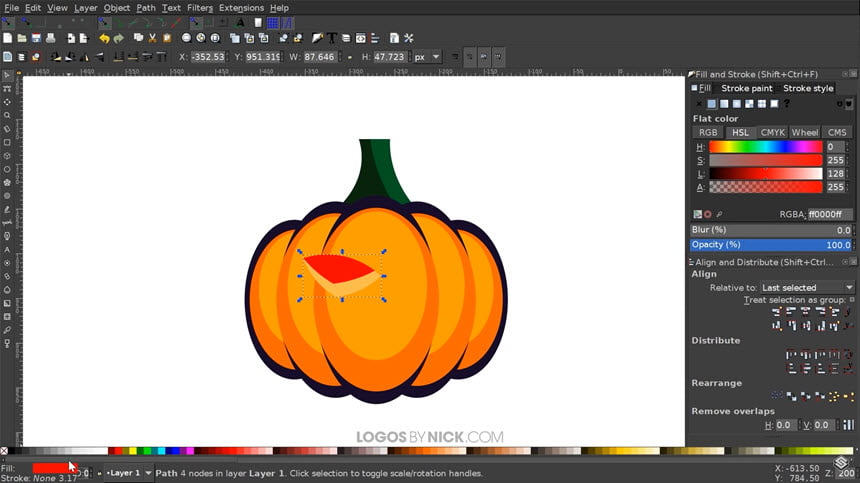Click the Print icon

pyautogui.click(x=50, y=38)
